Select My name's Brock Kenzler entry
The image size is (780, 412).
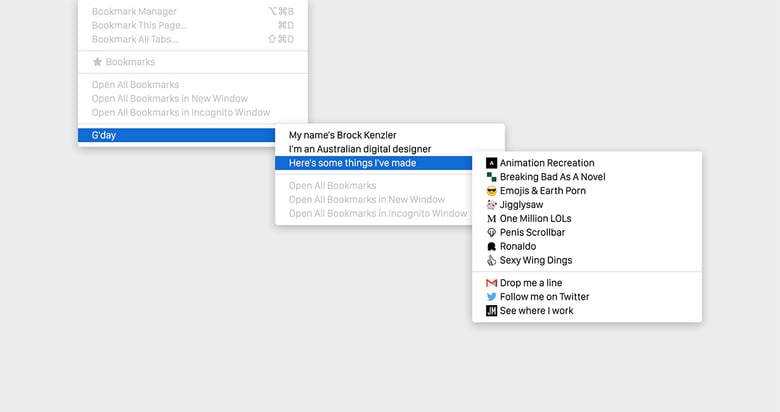(x=342, y=135)
